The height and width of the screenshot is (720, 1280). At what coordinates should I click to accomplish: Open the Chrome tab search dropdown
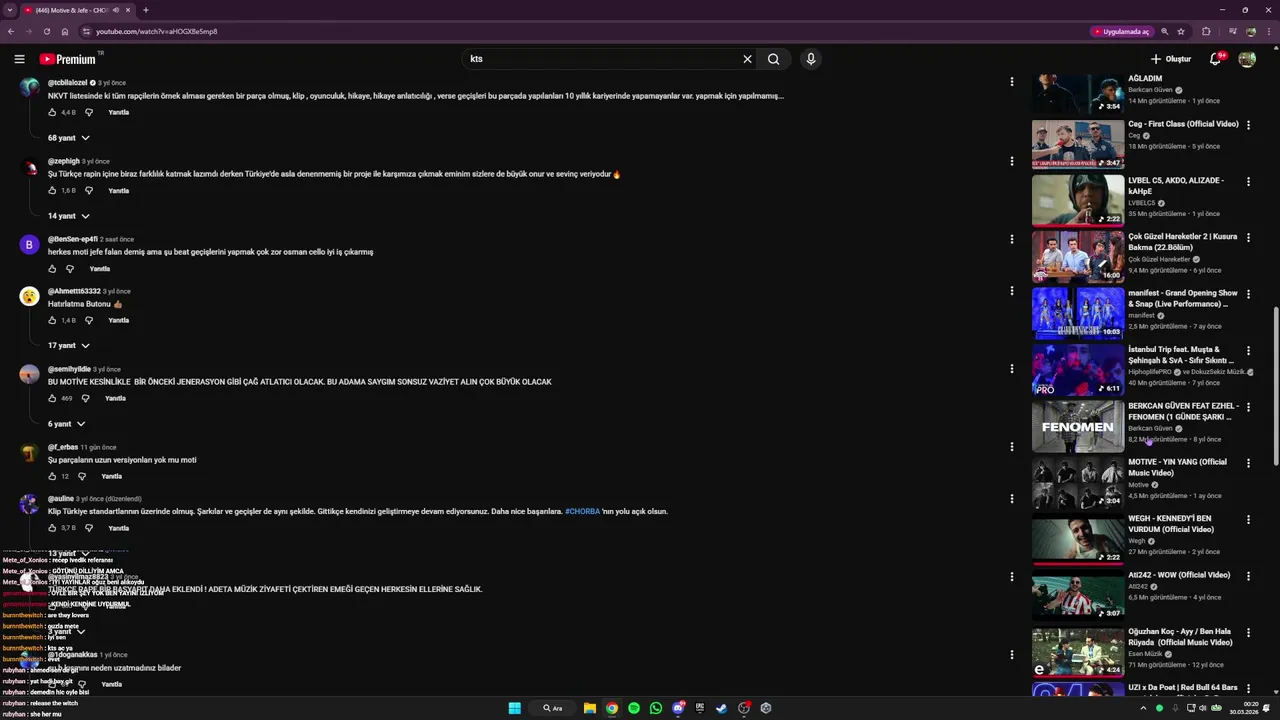[x=10, y=10]
